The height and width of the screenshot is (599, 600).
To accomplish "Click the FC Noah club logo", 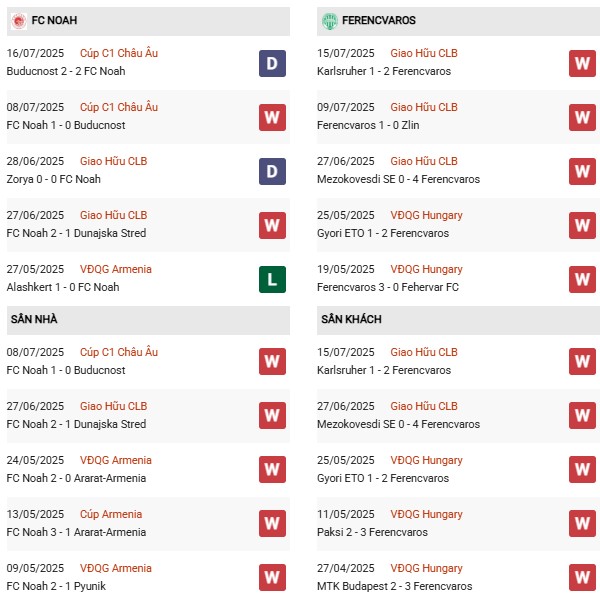I will (17, 20).
